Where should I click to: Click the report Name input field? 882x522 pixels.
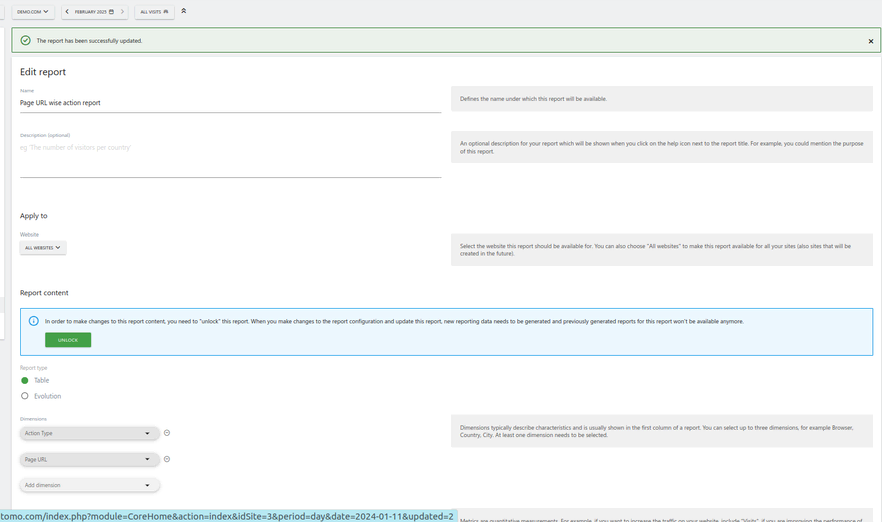point(230,103)
